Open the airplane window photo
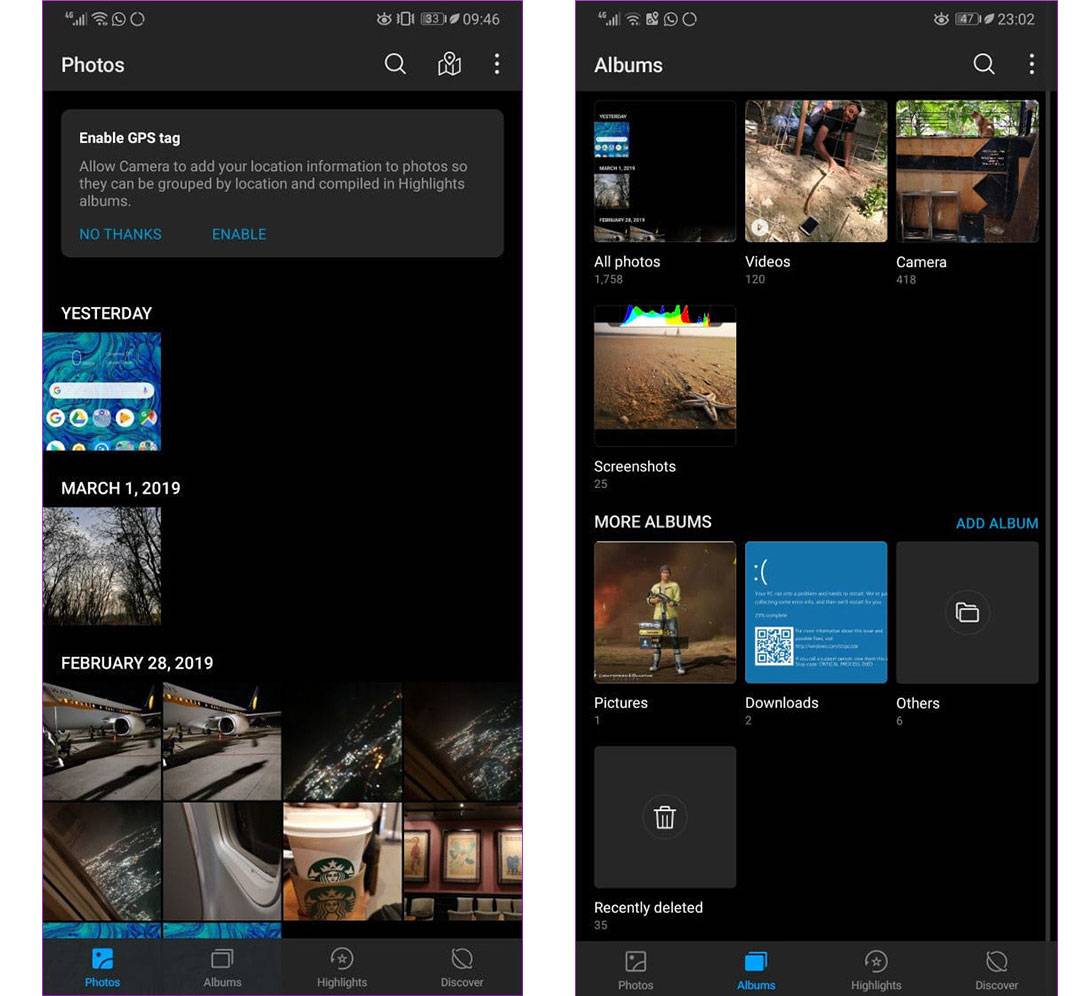The image size is (1080, 996). point(222,861)
